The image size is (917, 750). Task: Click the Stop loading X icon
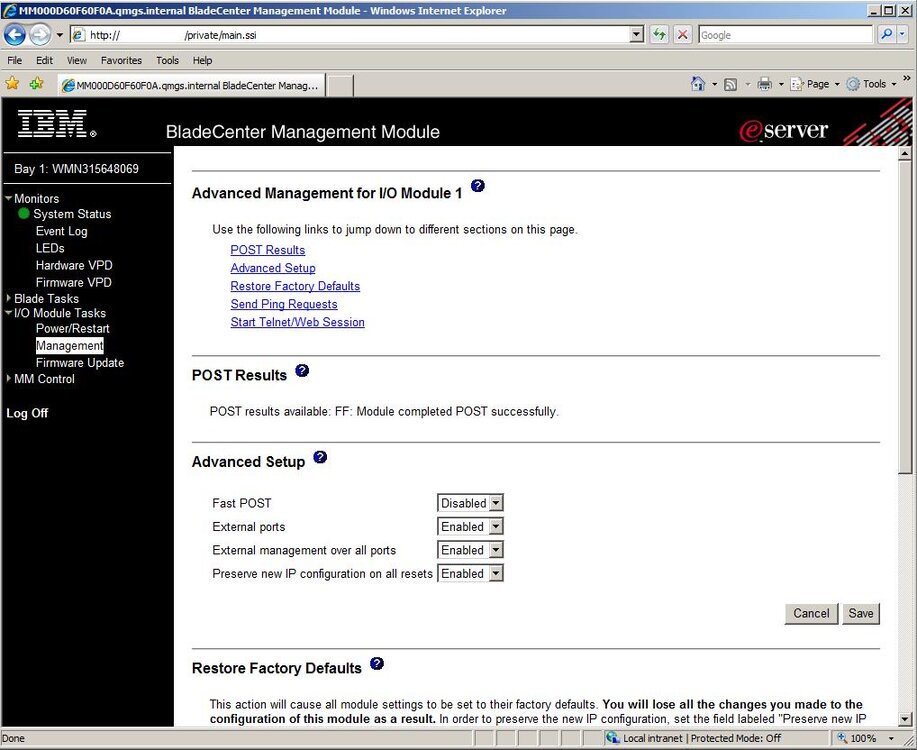[682, 35]
